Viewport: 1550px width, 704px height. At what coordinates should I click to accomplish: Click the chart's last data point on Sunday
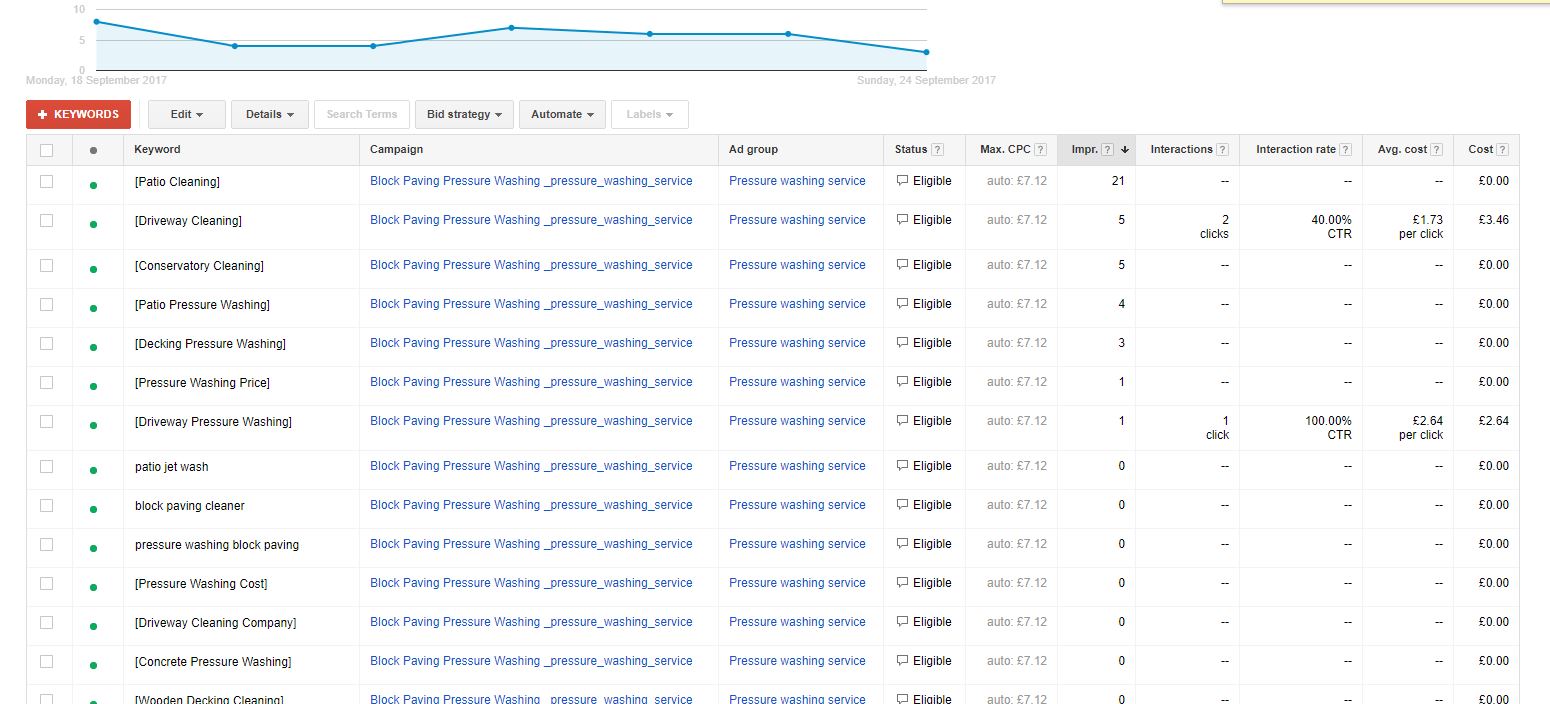926,52
